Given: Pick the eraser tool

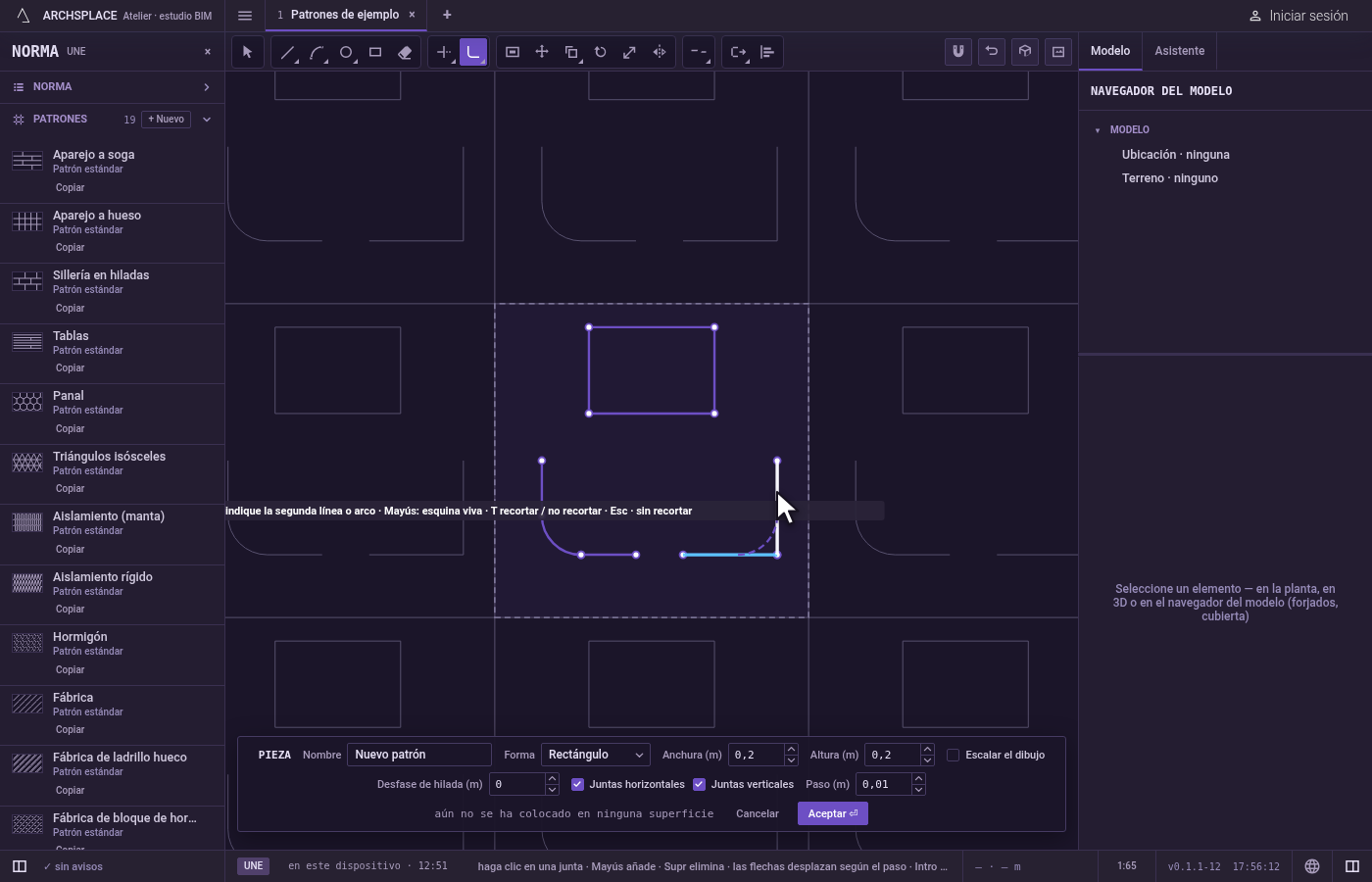Looking at the screenshot, I should pyautogui.click(x=405, y=52).
